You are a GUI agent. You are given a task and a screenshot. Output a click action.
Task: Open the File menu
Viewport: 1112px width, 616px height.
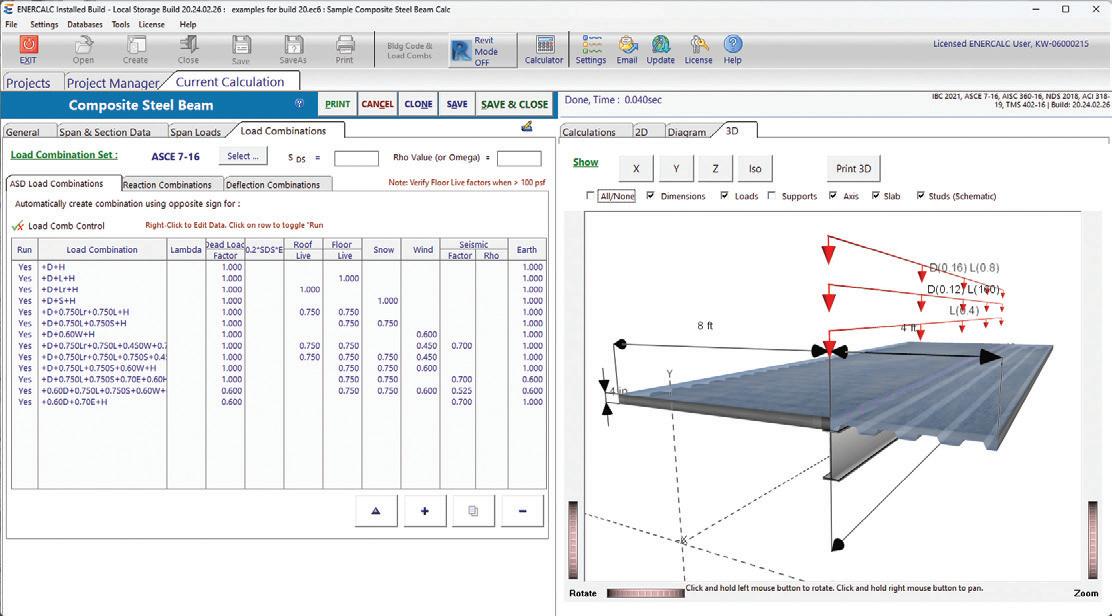(x=11, y=24)
